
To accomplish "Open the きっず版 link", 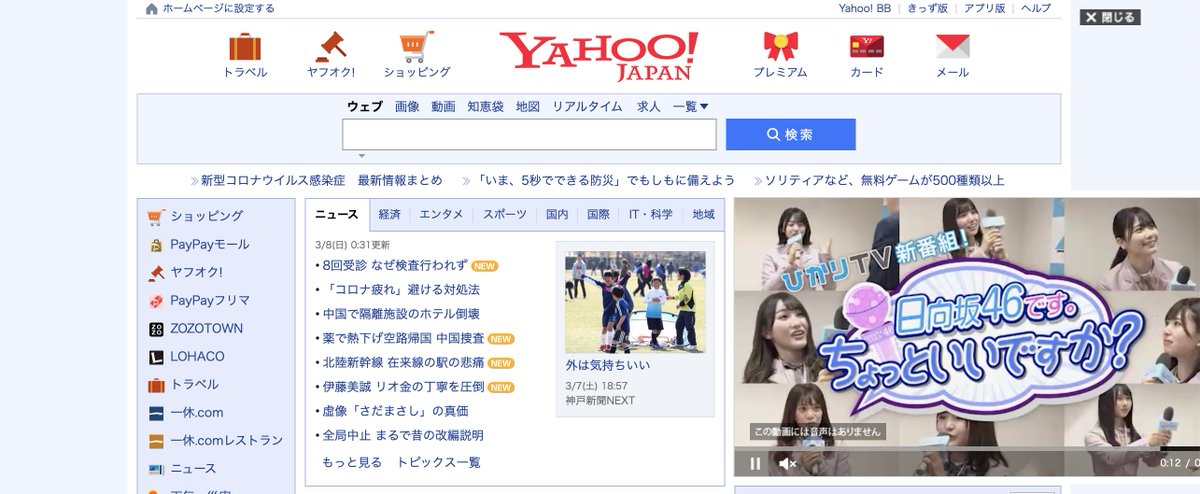I will click(927, 9).
